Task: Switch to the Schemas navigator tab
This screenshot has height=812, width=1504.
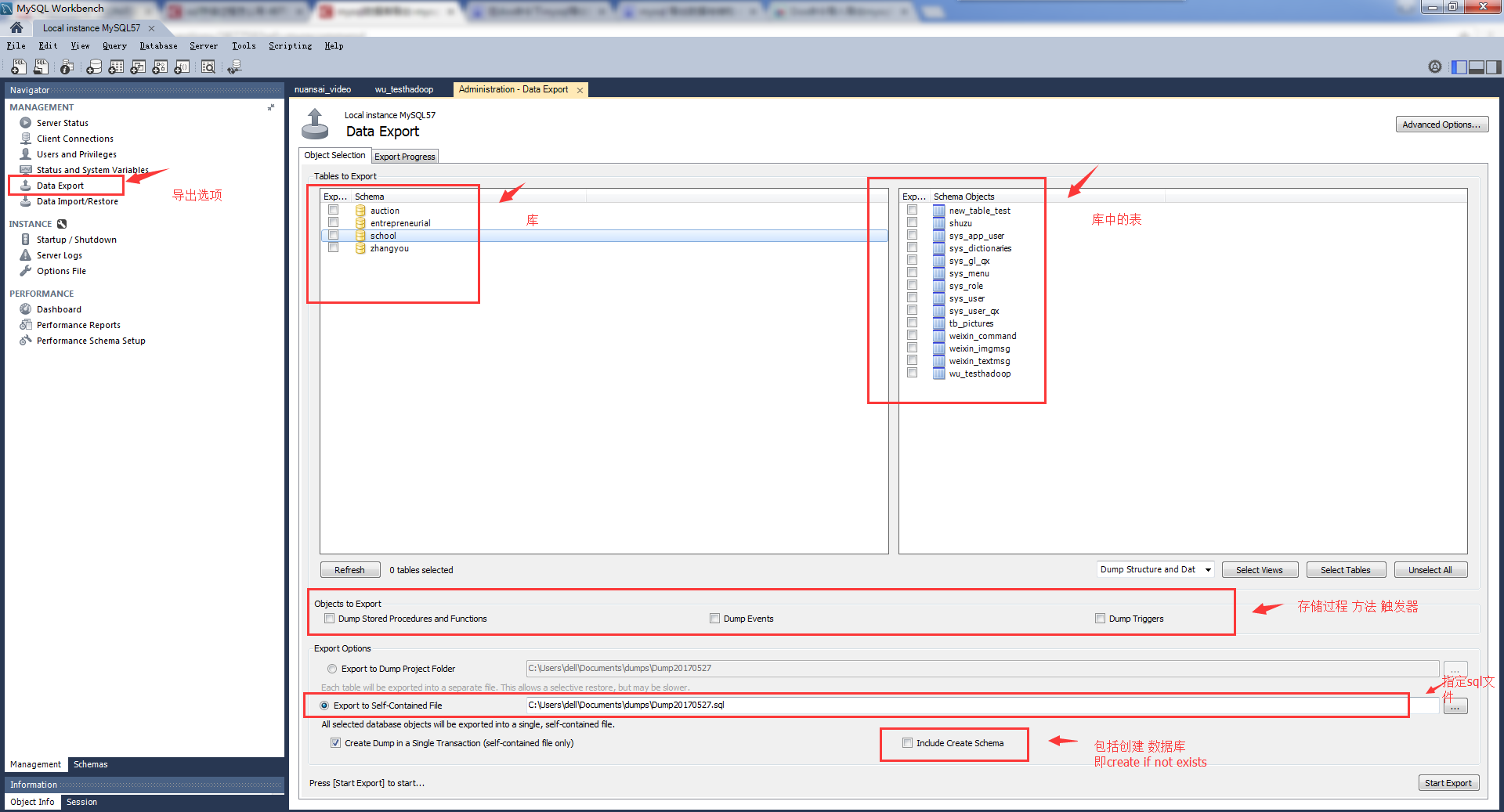Action: coord(91,764)
